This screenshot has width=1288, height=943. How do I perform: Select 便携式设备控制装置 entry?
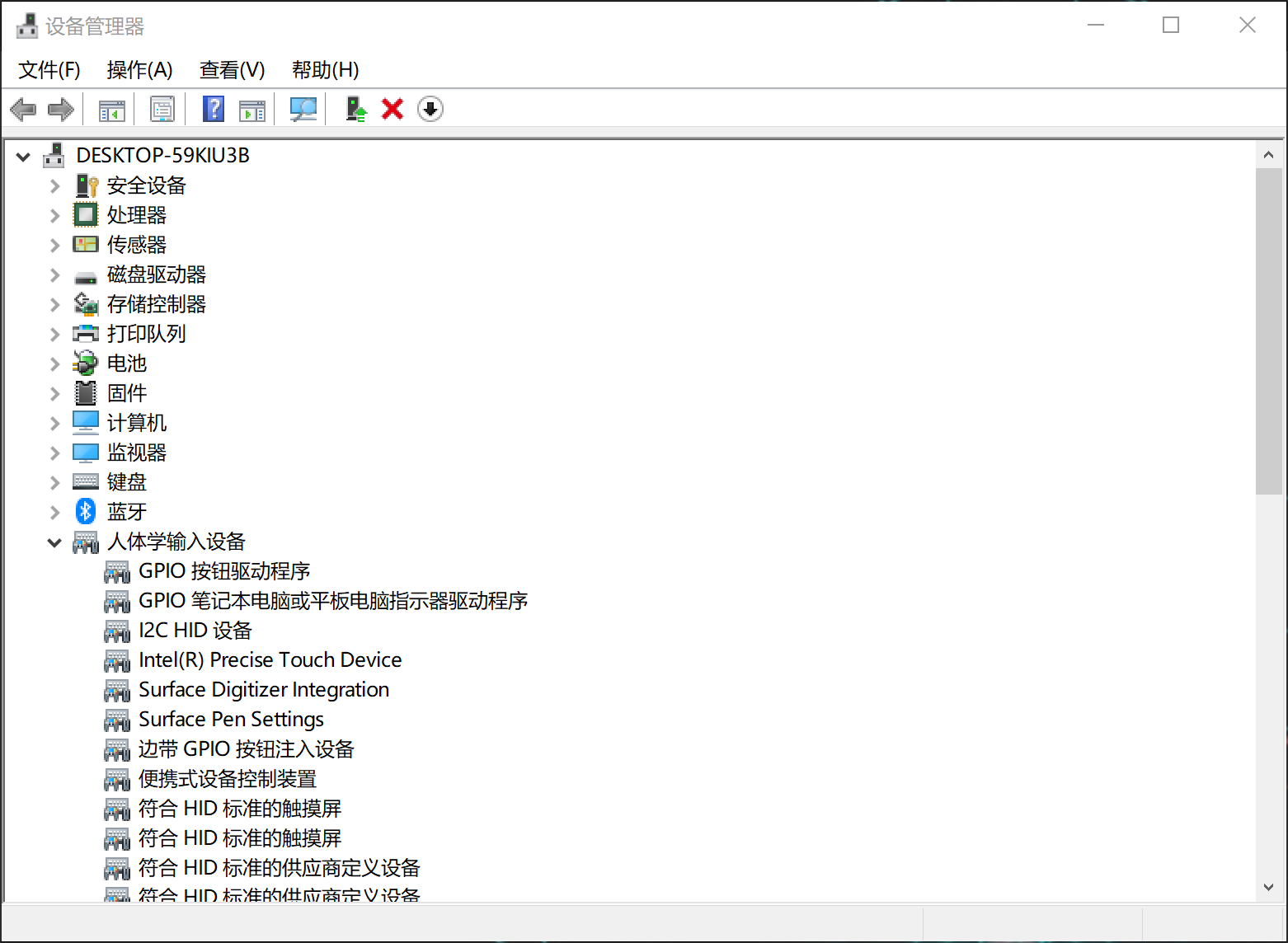[228, 779]
